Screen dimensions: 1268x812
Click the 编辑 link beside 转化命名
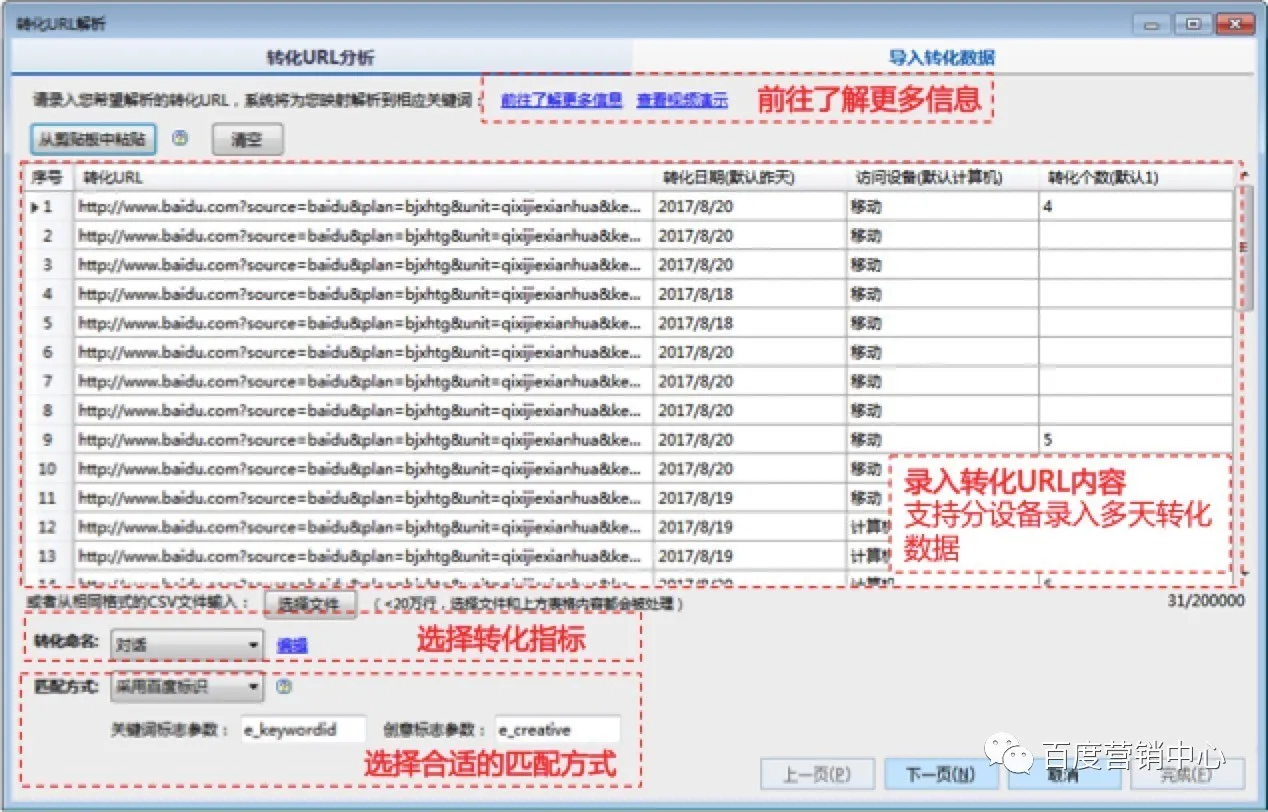click(292, 646)
